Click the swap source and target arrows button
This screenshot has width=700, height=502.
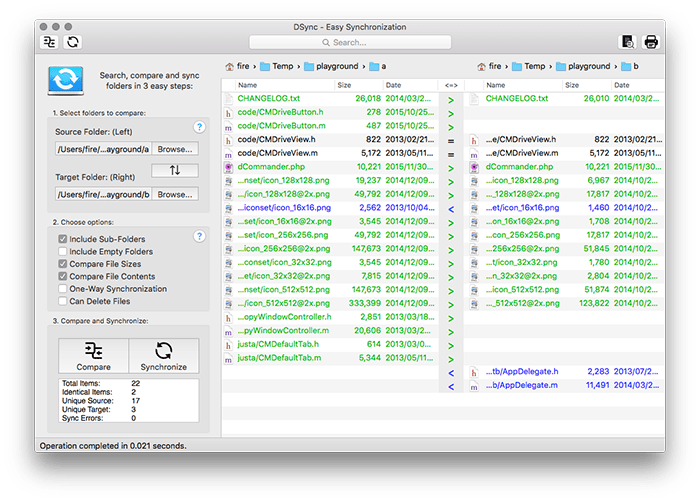(x=175, y=170)
